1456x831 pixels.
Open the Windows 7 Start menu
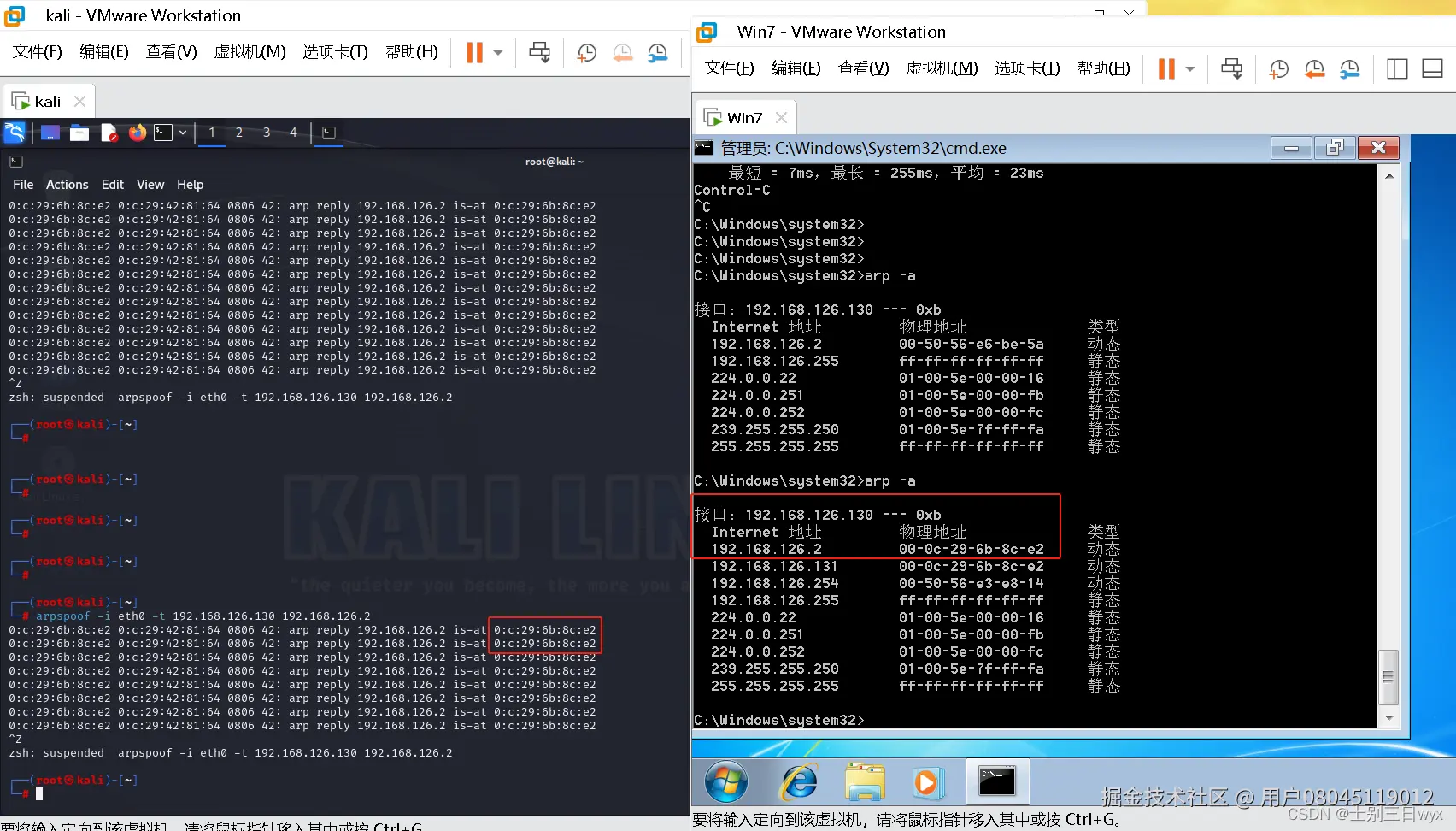click(x=726, y=782)
